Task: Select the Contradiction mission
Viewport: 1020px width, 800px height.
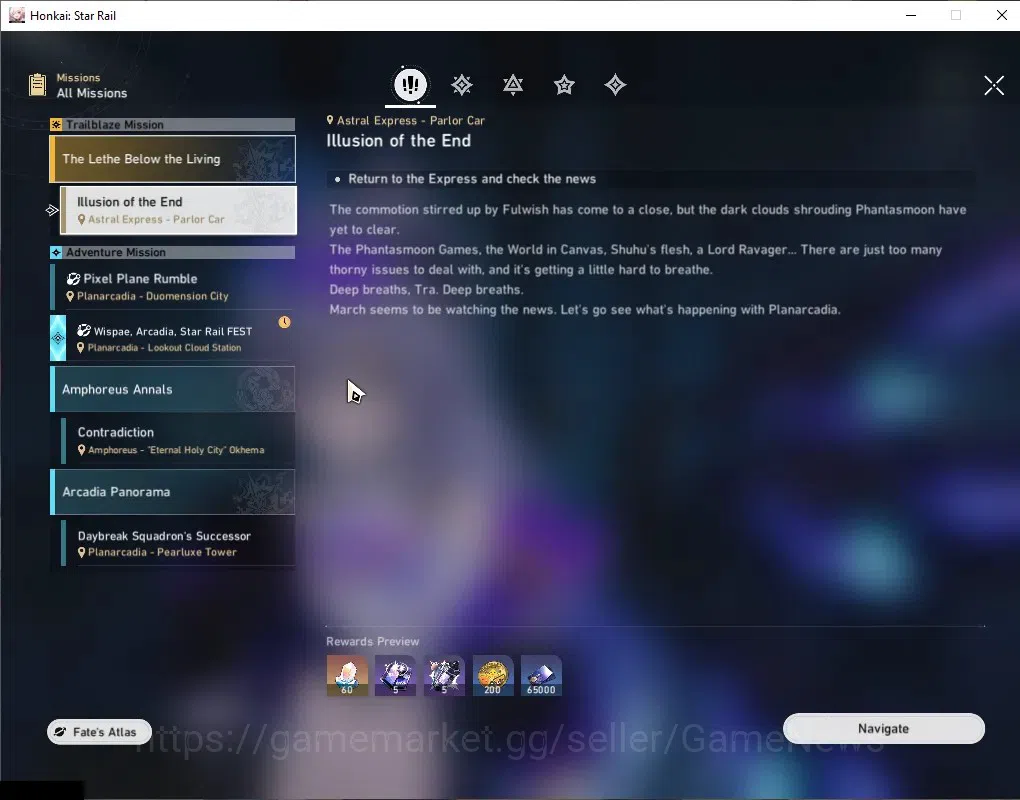Action: pyautogui.click(x=178, y=440)
